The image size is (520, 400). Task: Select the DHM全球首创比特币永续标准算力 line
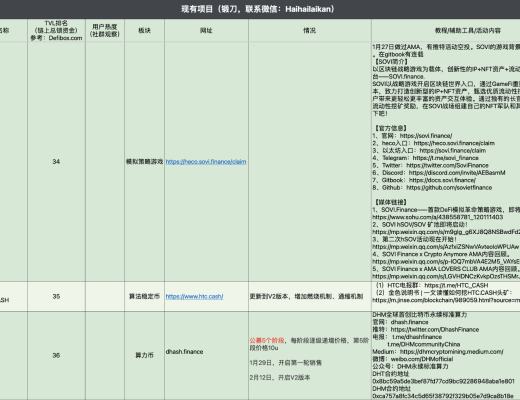pyautogui.click(x=420, y=315)
